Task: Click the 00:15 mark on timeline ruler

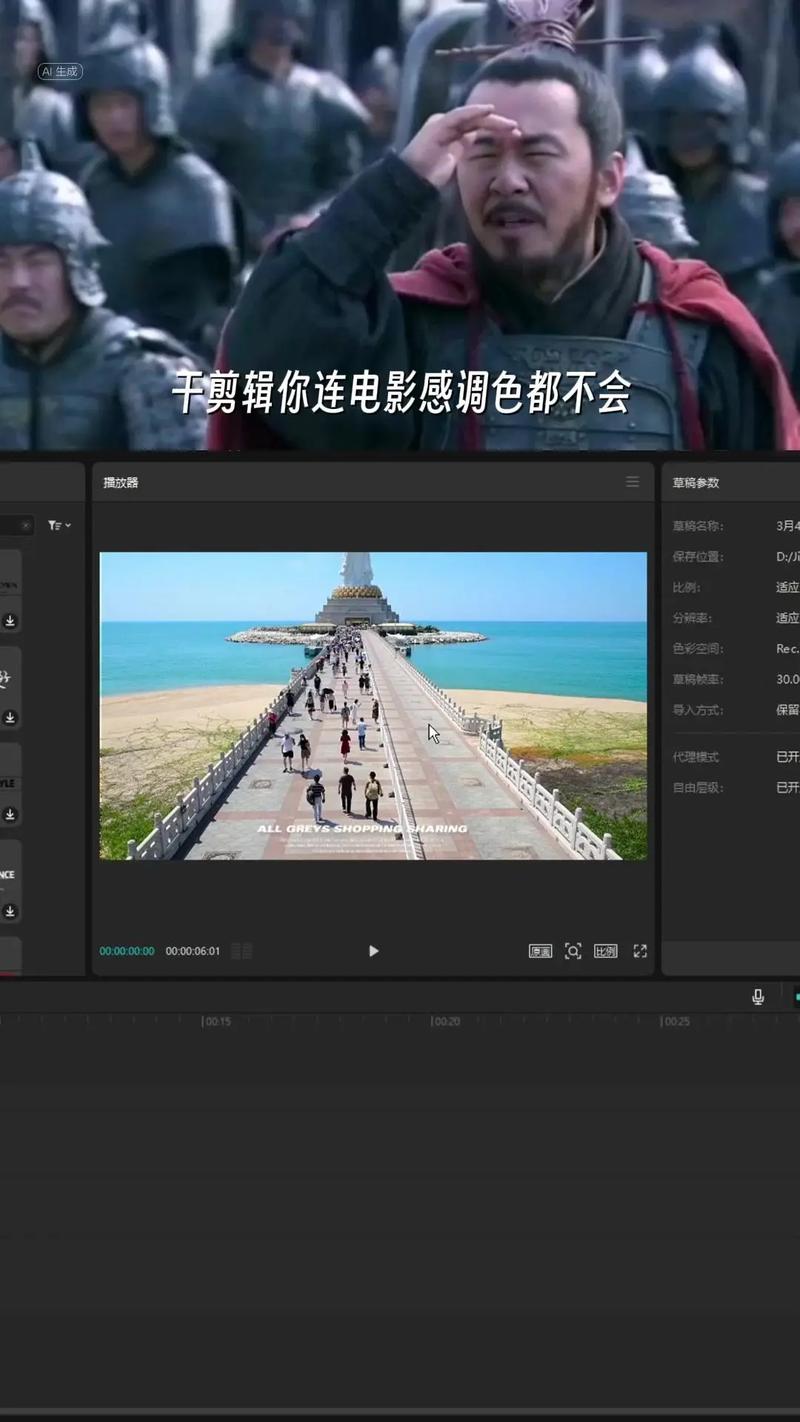Action: (x=217, y=1021)
